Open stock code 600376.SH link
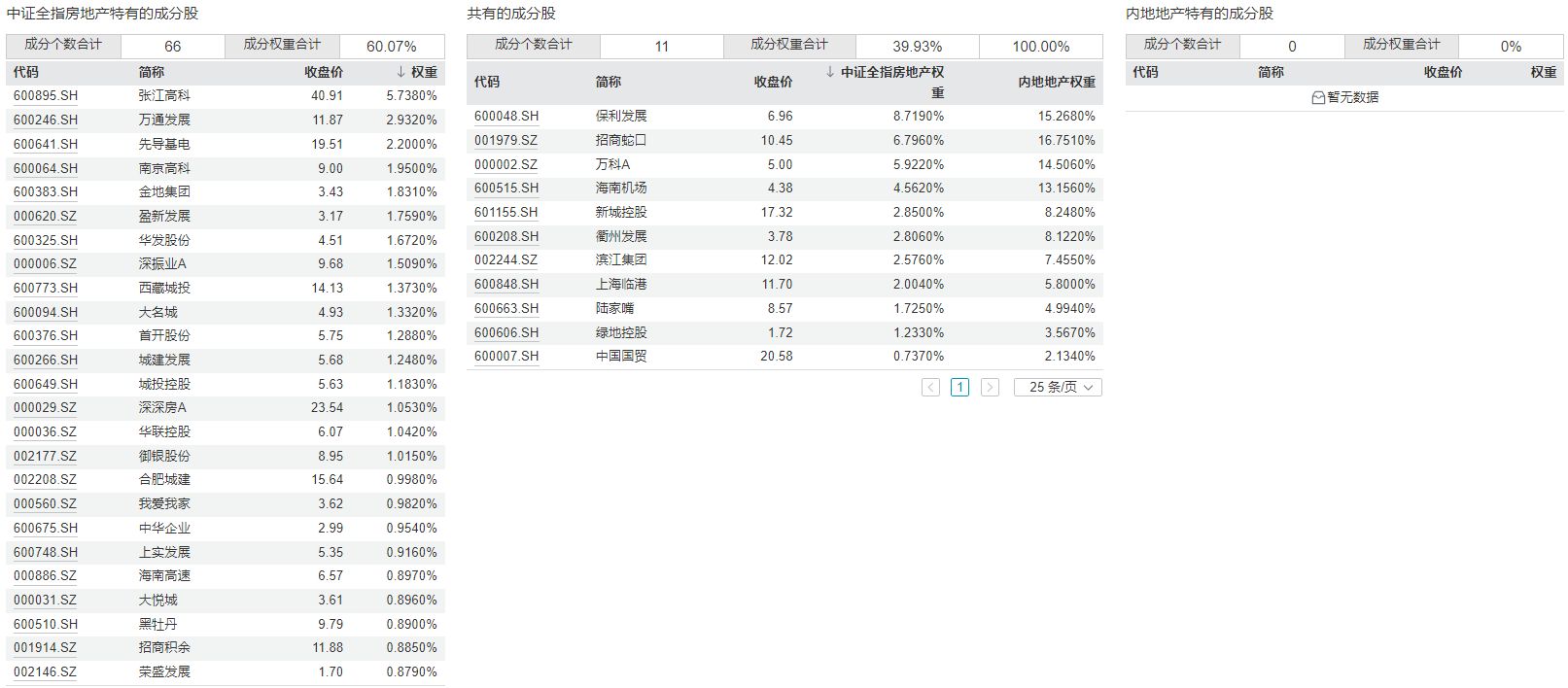 46,335
